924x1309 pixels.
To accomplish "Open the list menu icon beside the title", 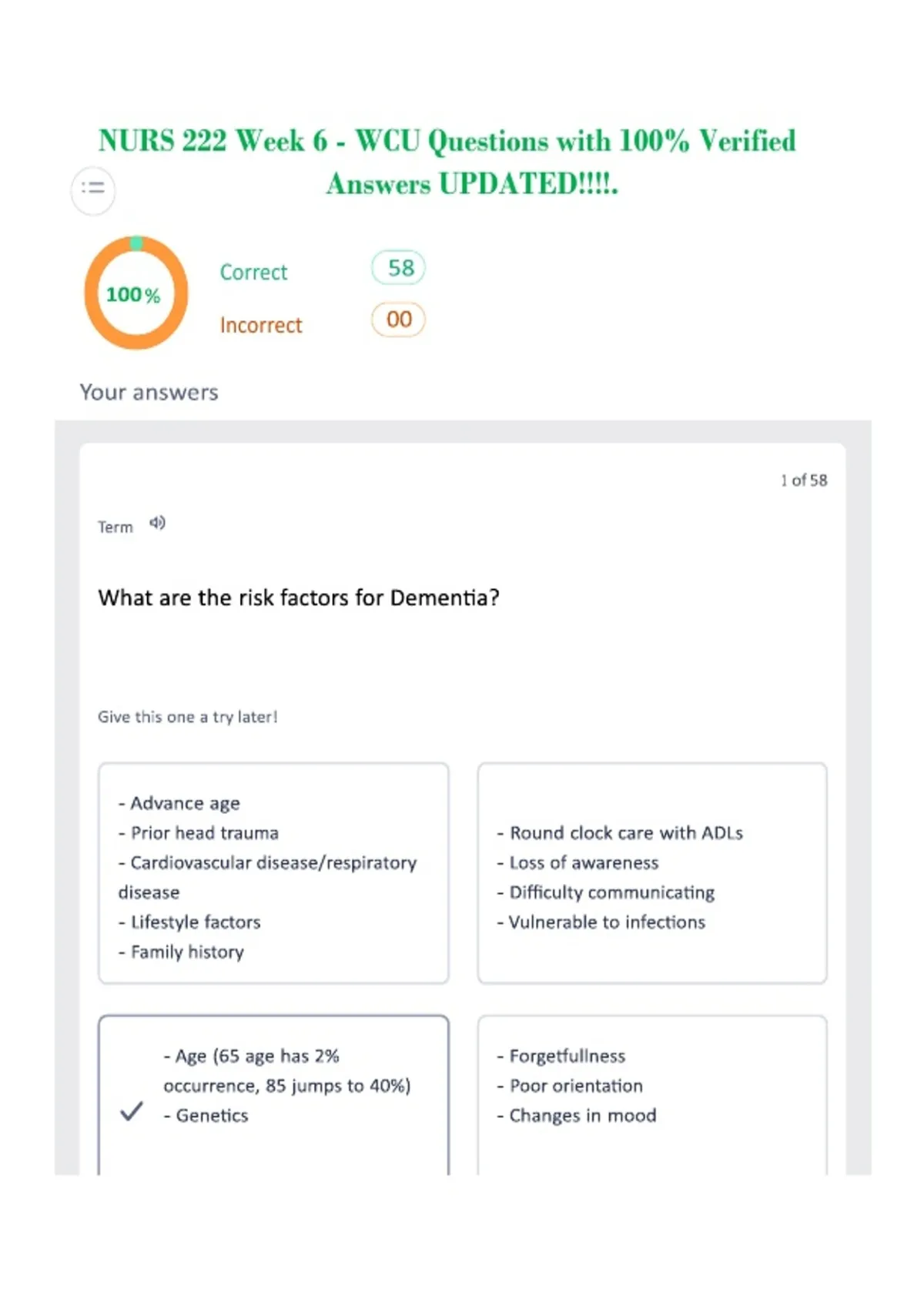I will [x=93, y=189].
